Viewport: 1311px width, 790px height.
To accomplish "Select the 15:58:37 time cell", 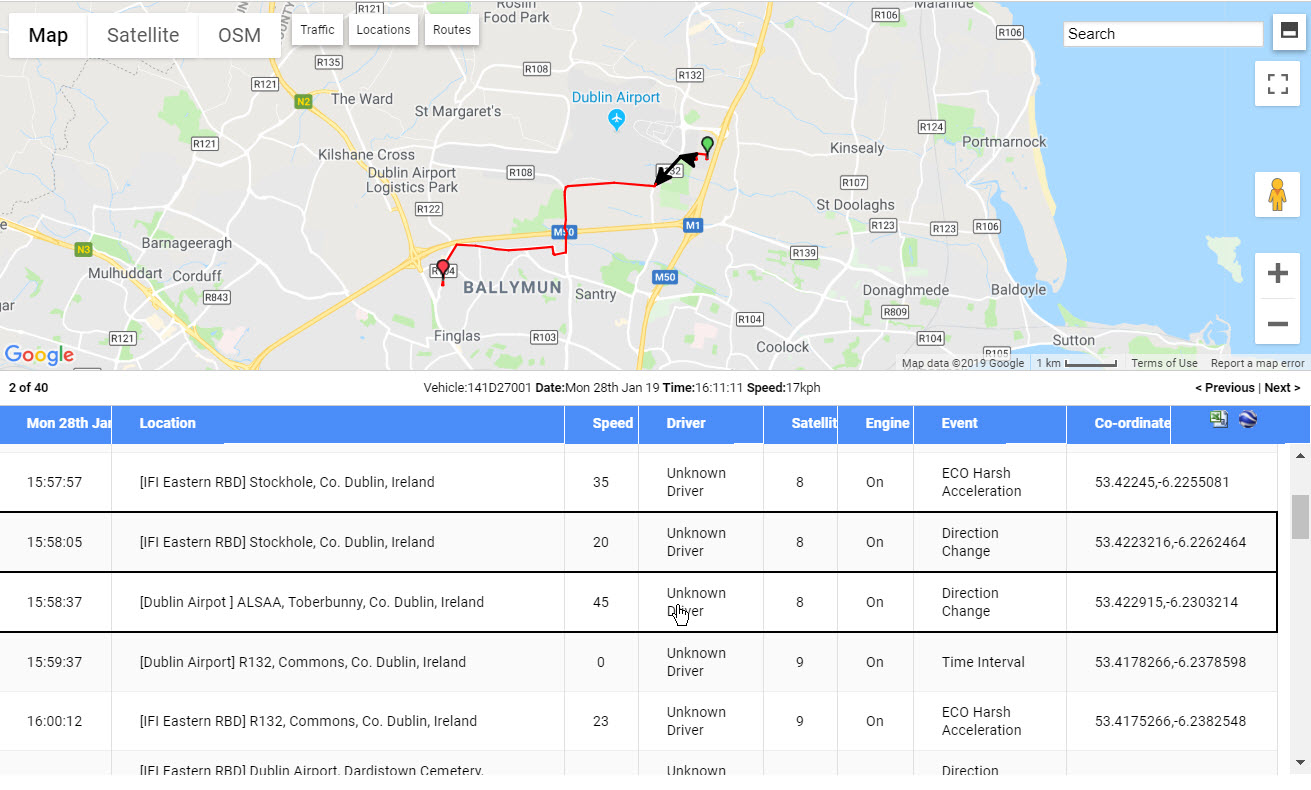I will coord(55,602).
